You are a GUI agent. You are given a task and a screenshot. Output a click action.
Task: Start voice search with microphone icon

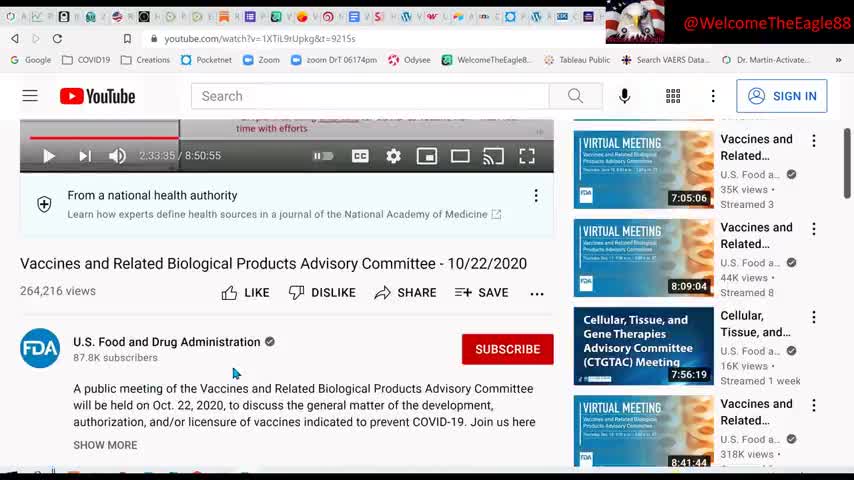click(x=624, y=96)
